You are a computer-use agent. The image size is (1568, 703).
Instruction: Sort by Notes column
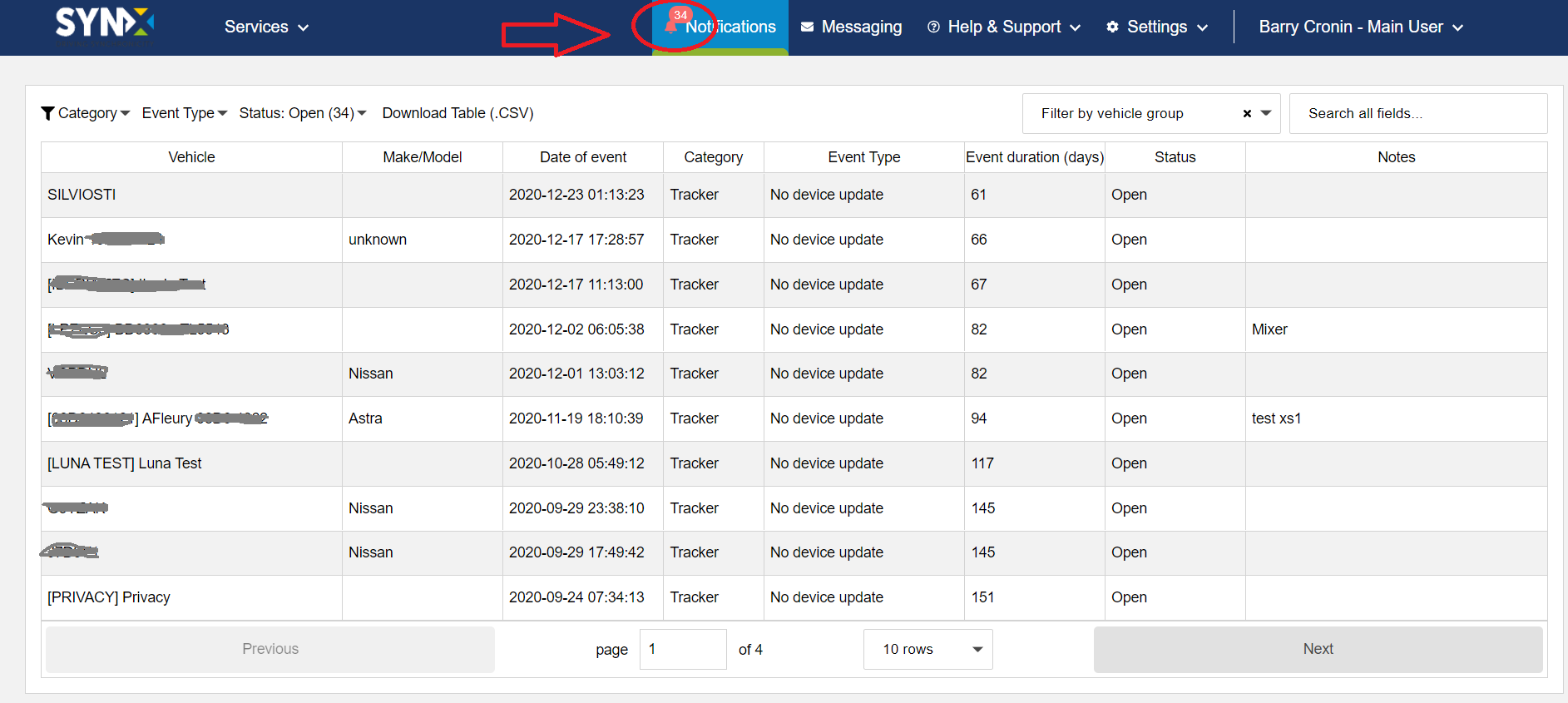tap(1396, 157)
